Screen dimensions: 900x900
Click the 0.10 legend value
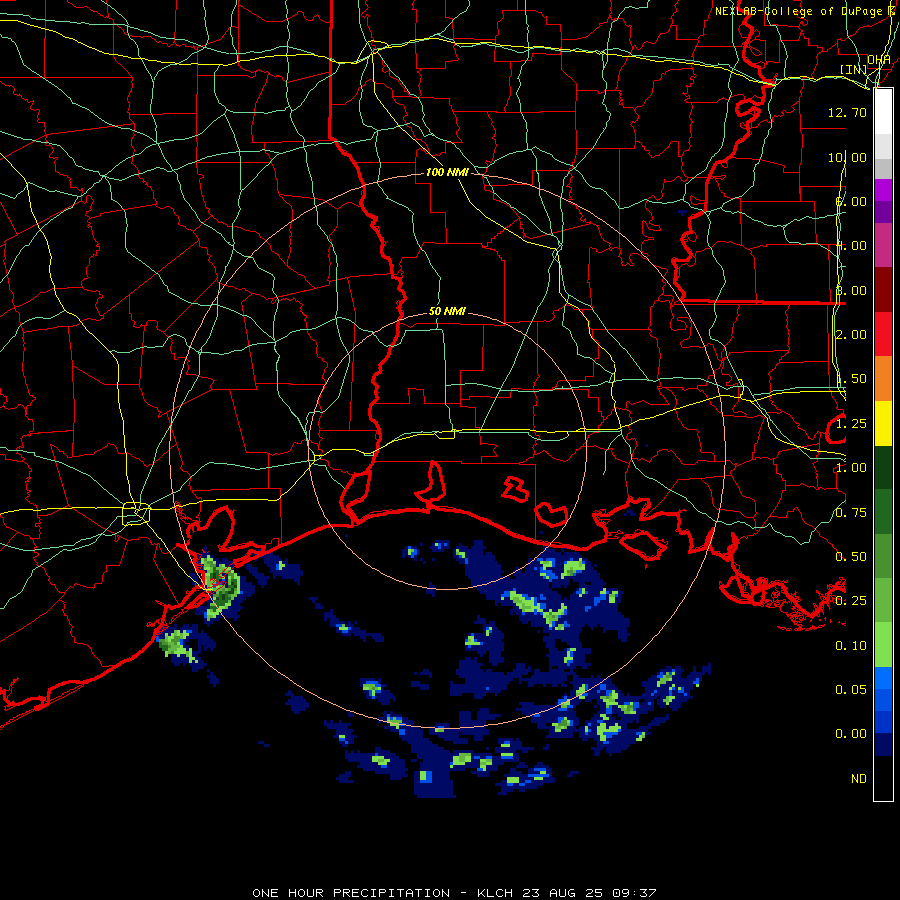pos(851,646)
